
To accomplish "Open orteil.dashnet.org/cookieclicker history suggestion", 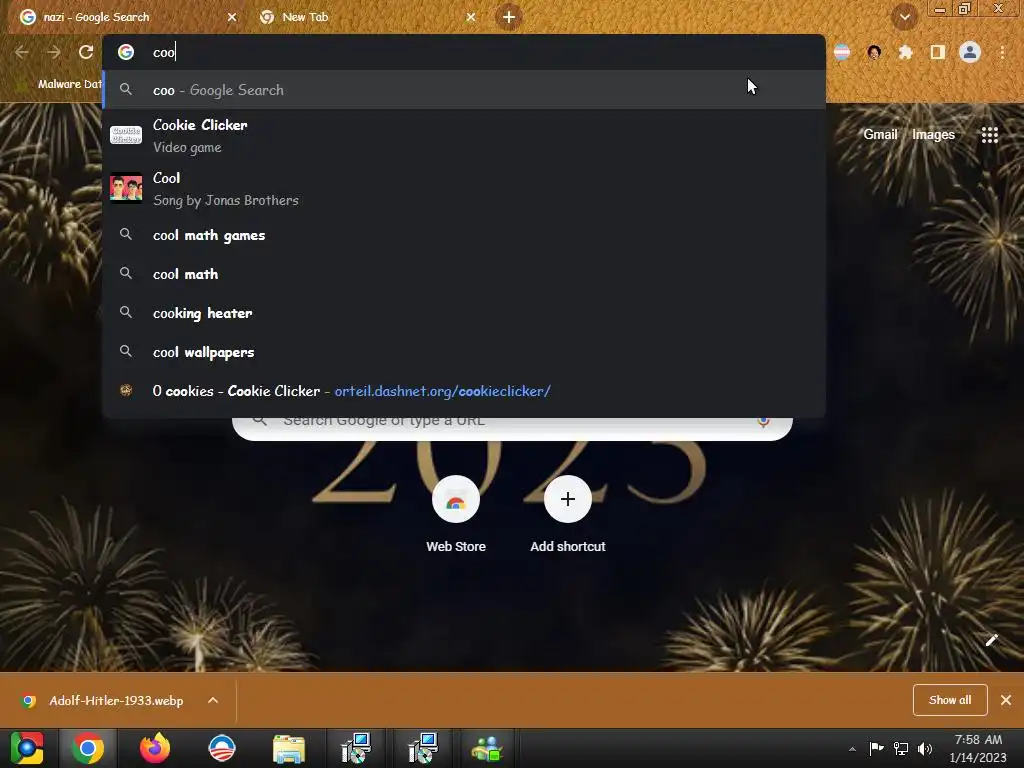I will (464, 391).
